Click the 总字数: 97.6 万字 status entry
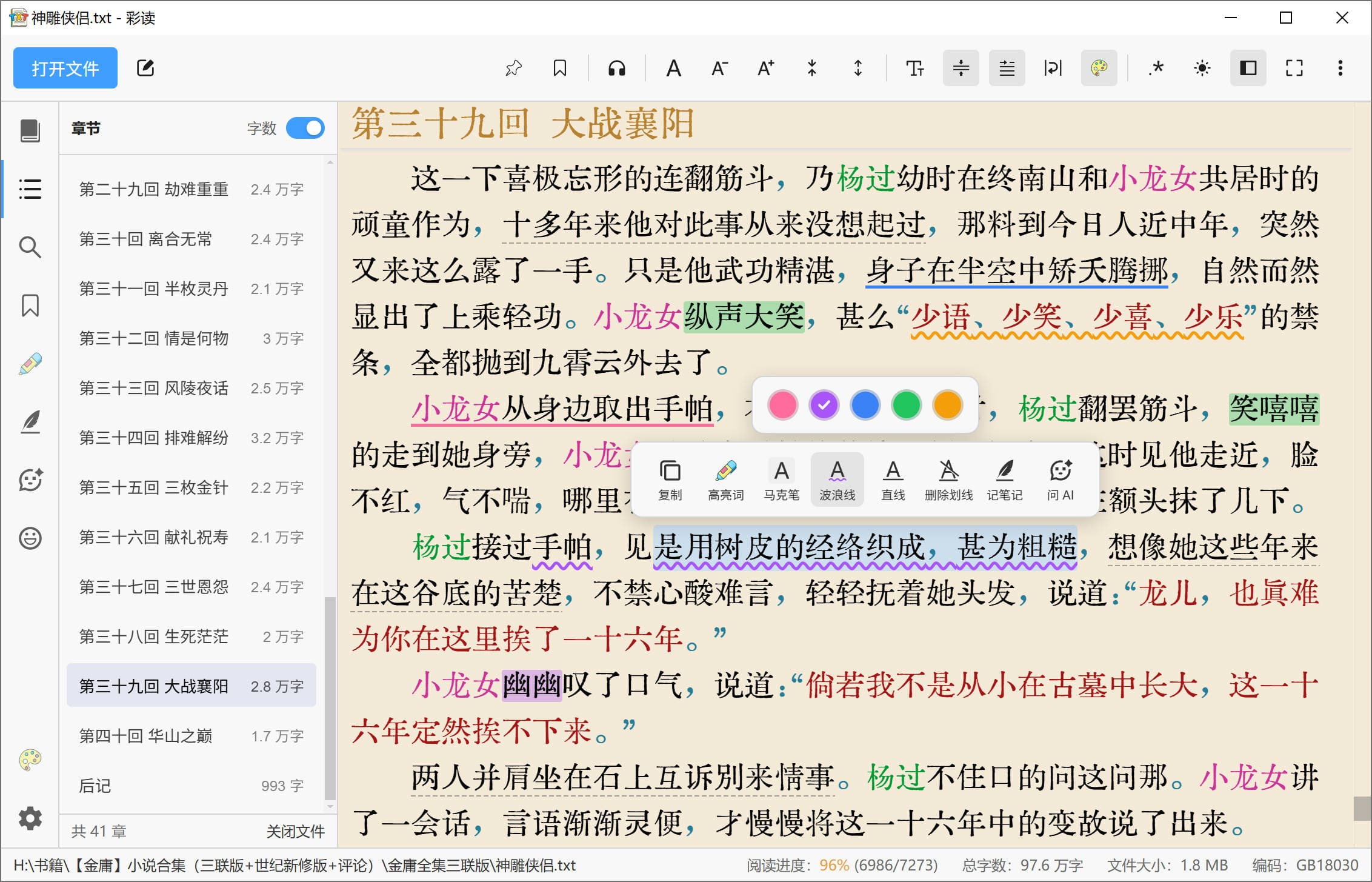Screen dimensions: 1372x882 (1022, 865)
